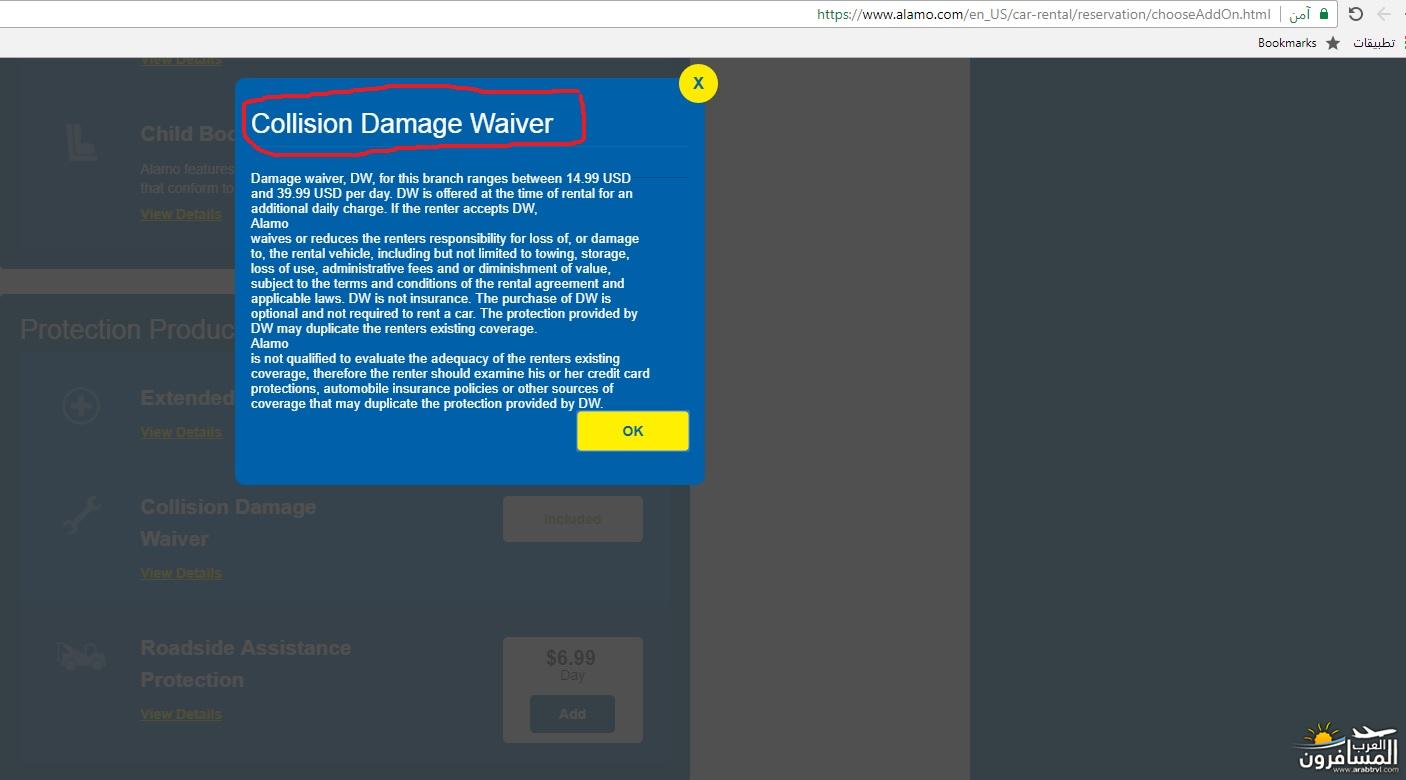
Task: Reload the Alamo page
Action: [1355, 14]
